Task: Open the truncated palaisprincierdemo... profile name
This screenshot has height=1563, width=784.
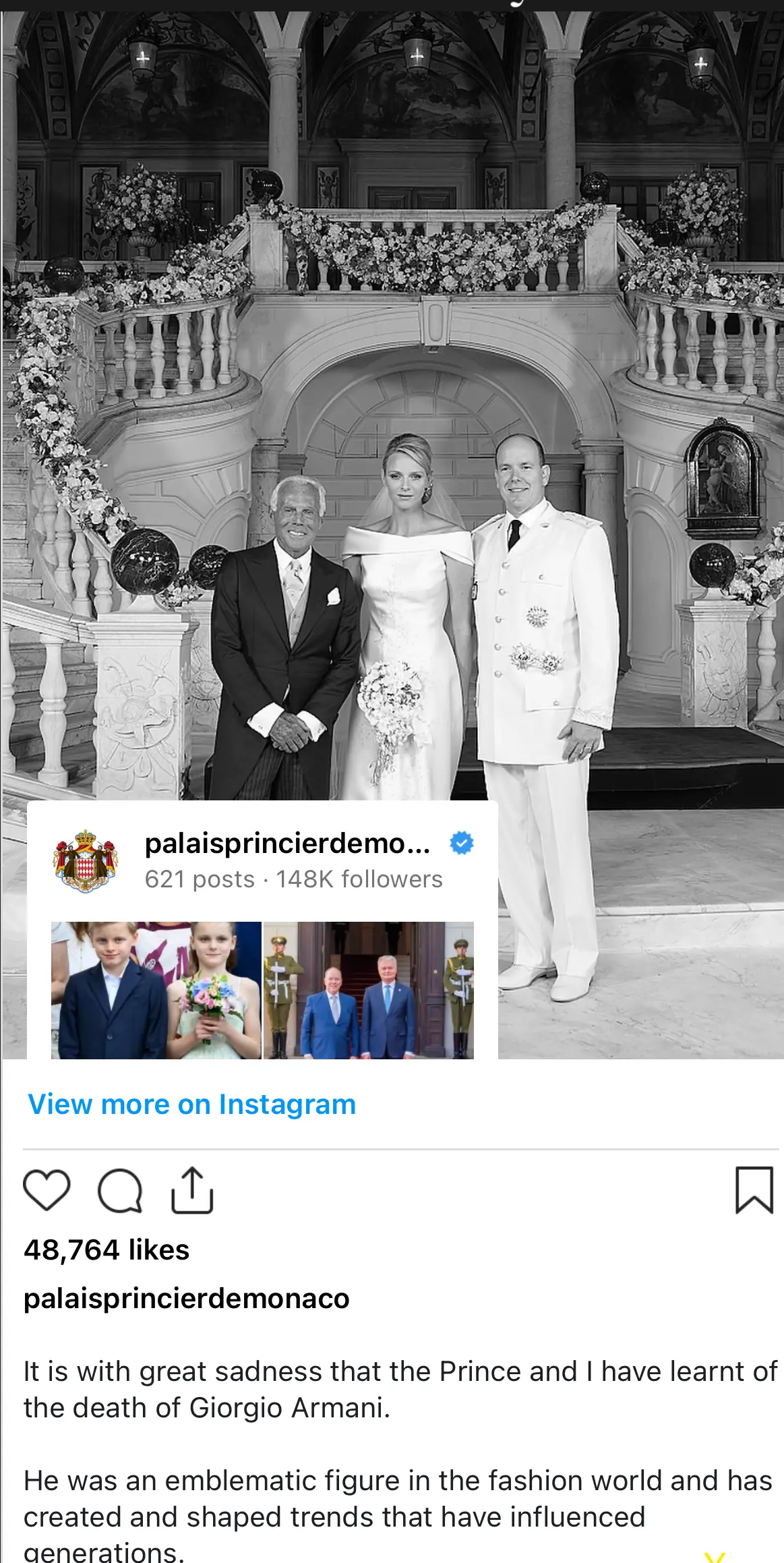Action: tap(287, 843)
